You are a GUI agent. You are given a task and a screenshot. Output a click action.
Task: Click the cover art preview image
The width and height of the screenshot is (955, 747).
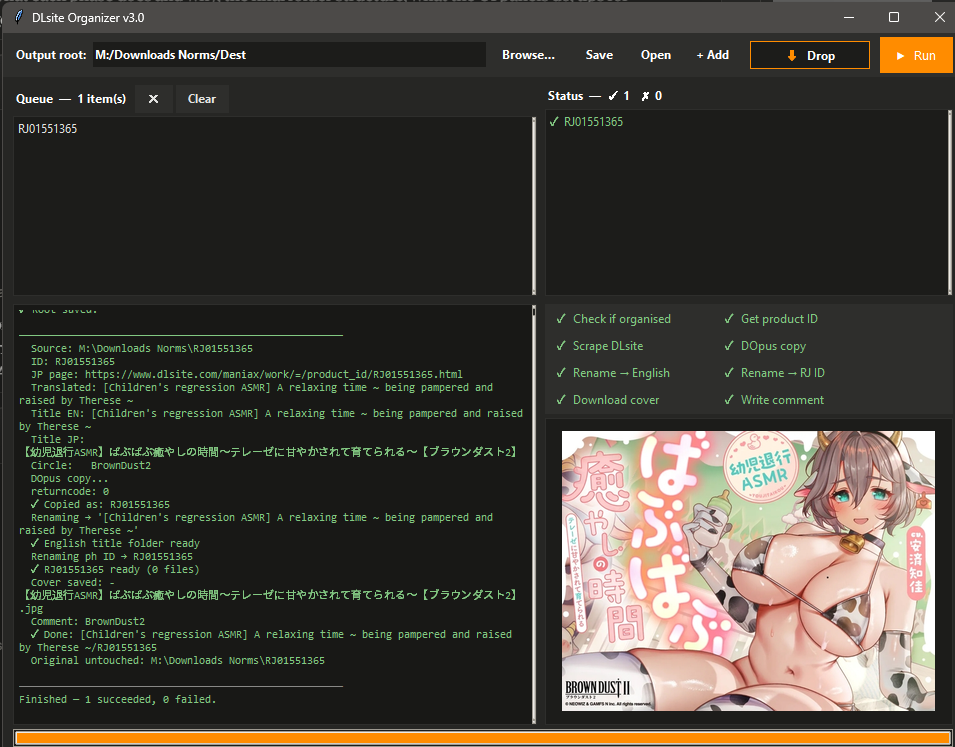(x=748, y=571)
